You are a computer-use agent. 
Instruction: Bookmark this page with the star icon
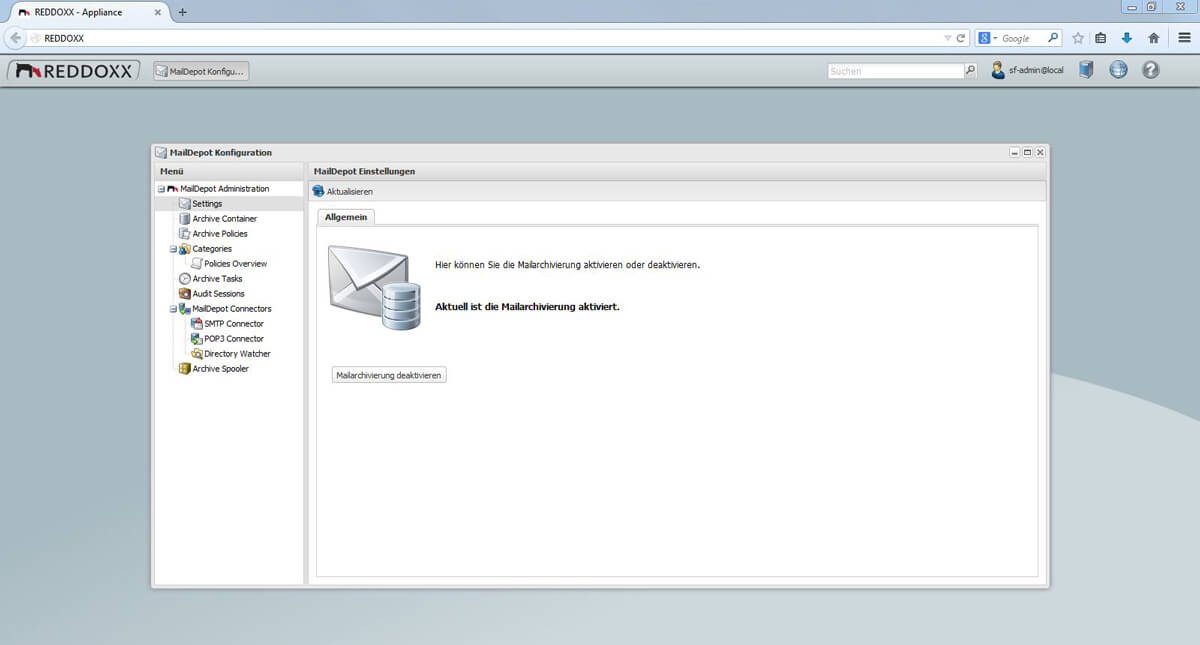click(x=1078, y=38)
